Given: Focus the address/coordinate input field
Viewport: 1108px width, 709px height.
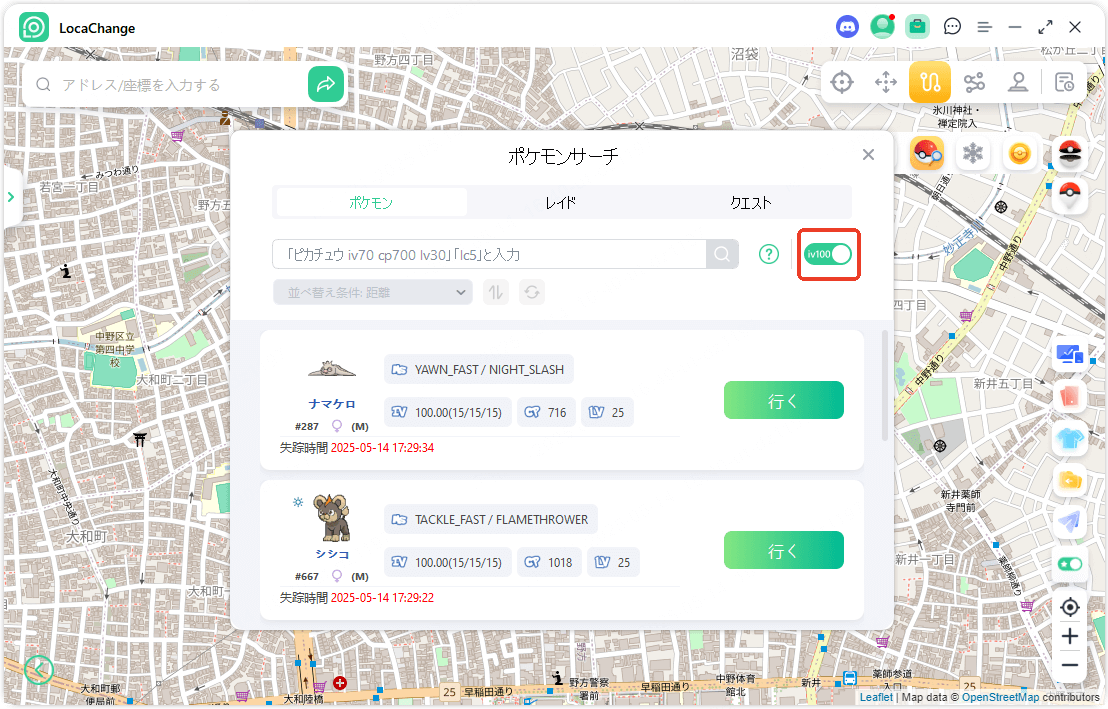Looking at the screenshot, I should pyautogui.click(x=180, y=85).
